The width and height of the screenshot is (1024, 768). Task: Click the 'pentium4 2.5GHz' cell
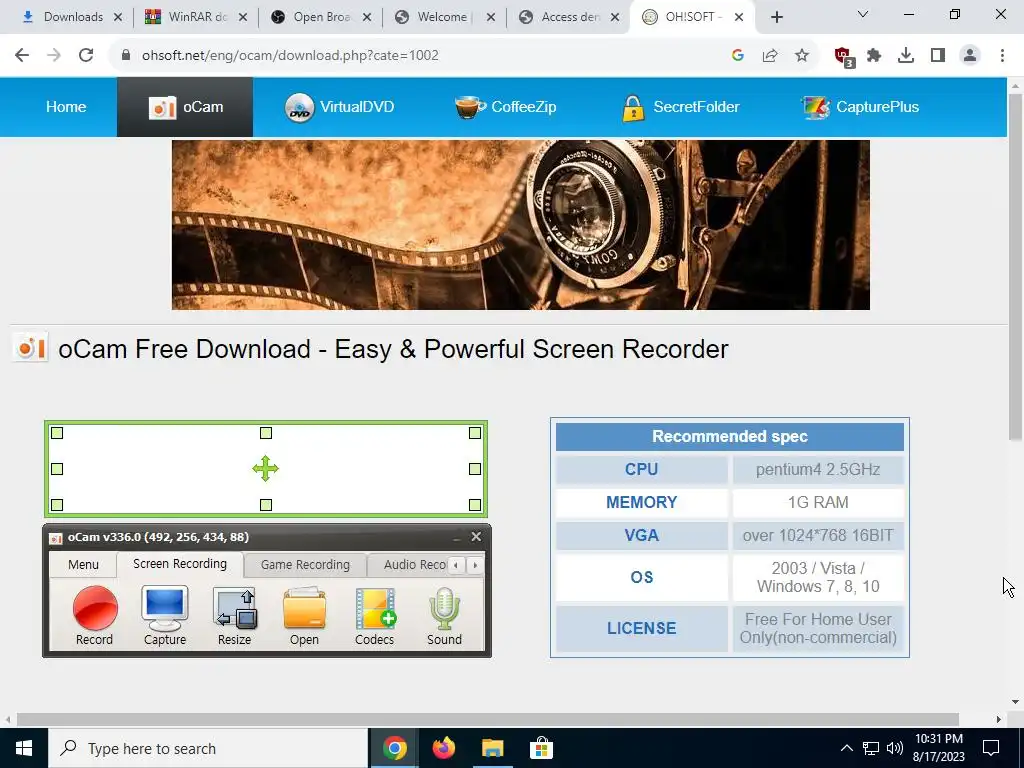tap(818, 470)
